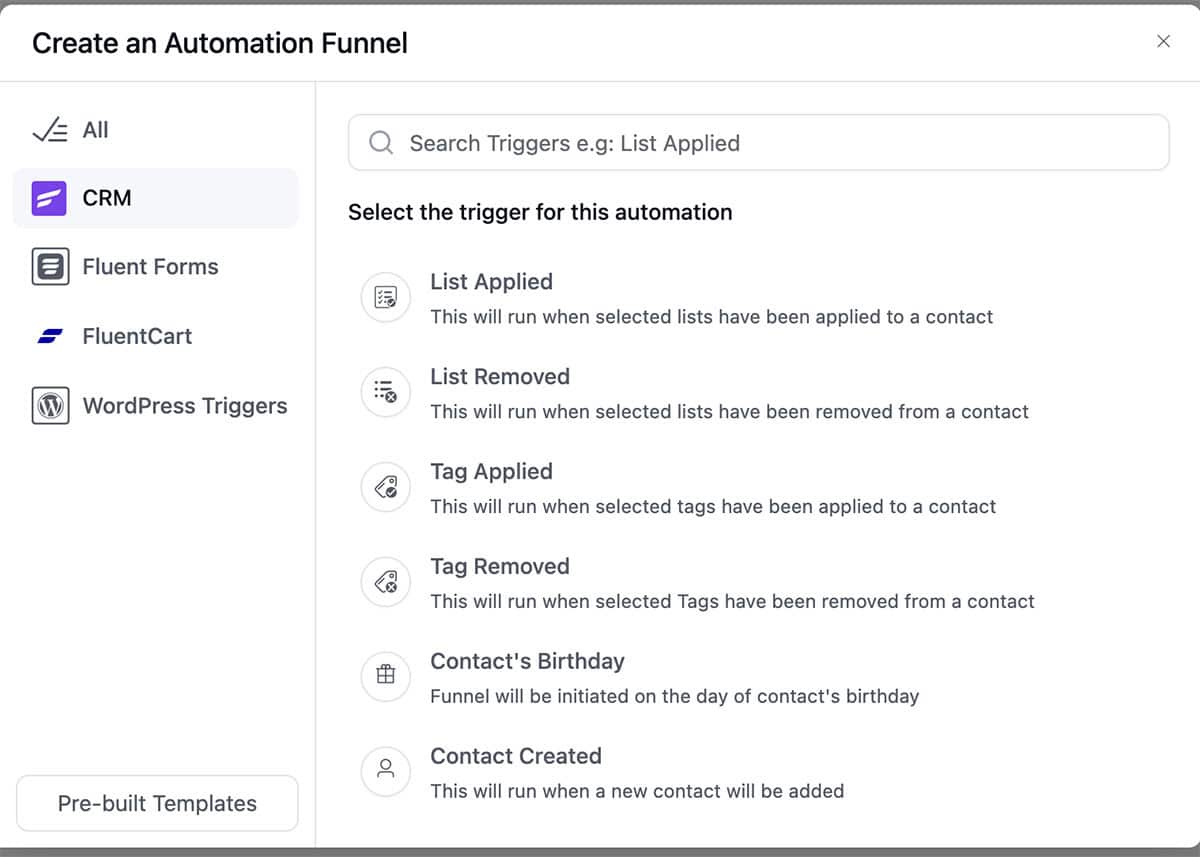Viewport: 1200px width, 857px height.
Task: Click 'This will run when a new contact' description
Action: 637,791
